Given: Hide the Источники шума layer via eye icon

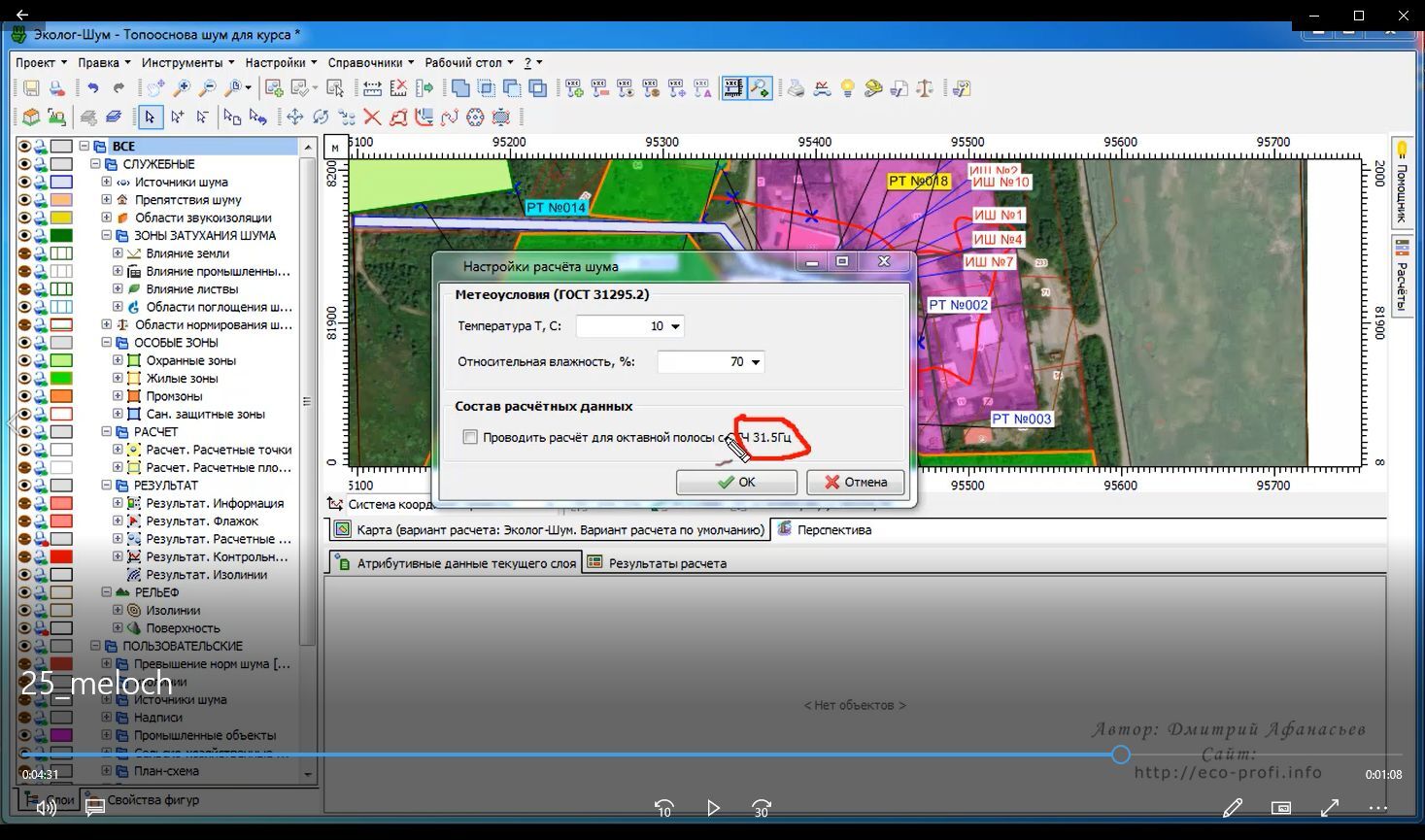Looking at the screenshot, I should pyautogui.click(x=24, y=182).
